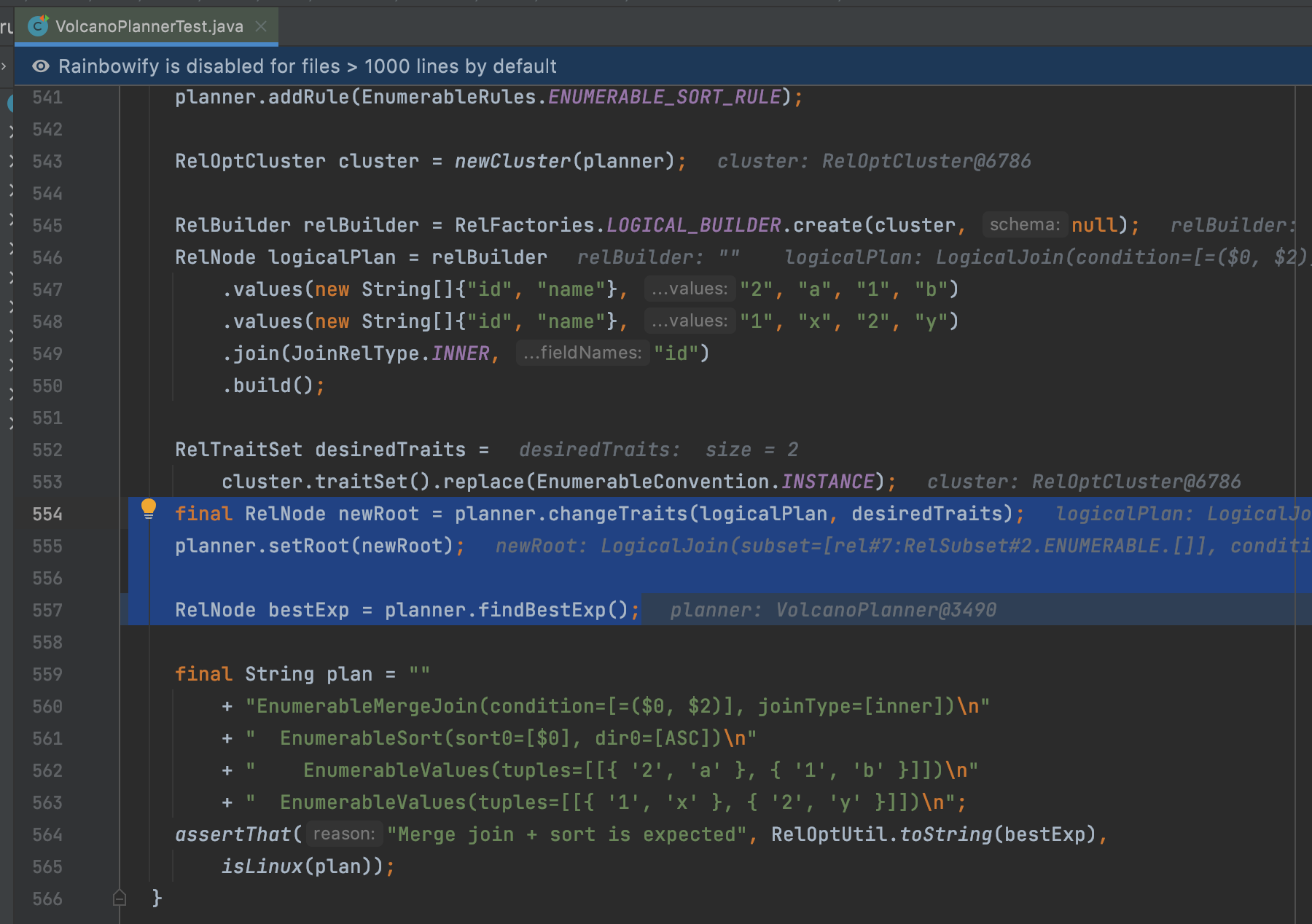Click the EnumerableSort string literal on line 561
The width and height of the screenshot is (1312, 924).
(501, 738)
